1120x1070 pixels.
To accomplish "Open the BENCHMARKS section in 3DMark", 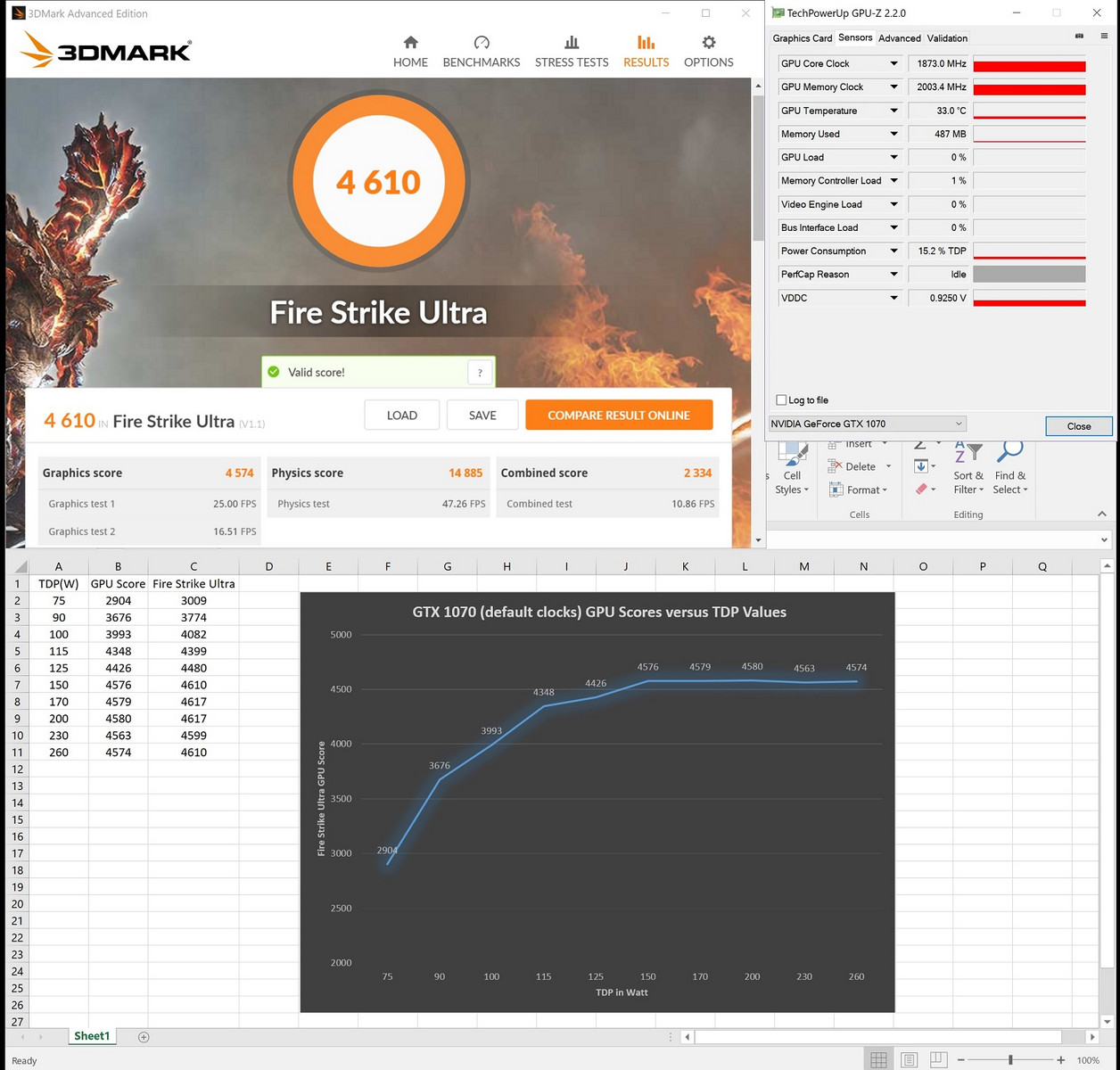I will click(482, 52).
